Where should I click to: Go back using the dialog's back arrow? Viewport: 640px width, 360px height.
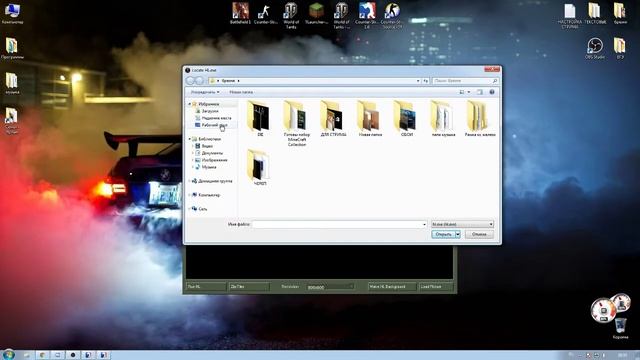pos(190,81)
